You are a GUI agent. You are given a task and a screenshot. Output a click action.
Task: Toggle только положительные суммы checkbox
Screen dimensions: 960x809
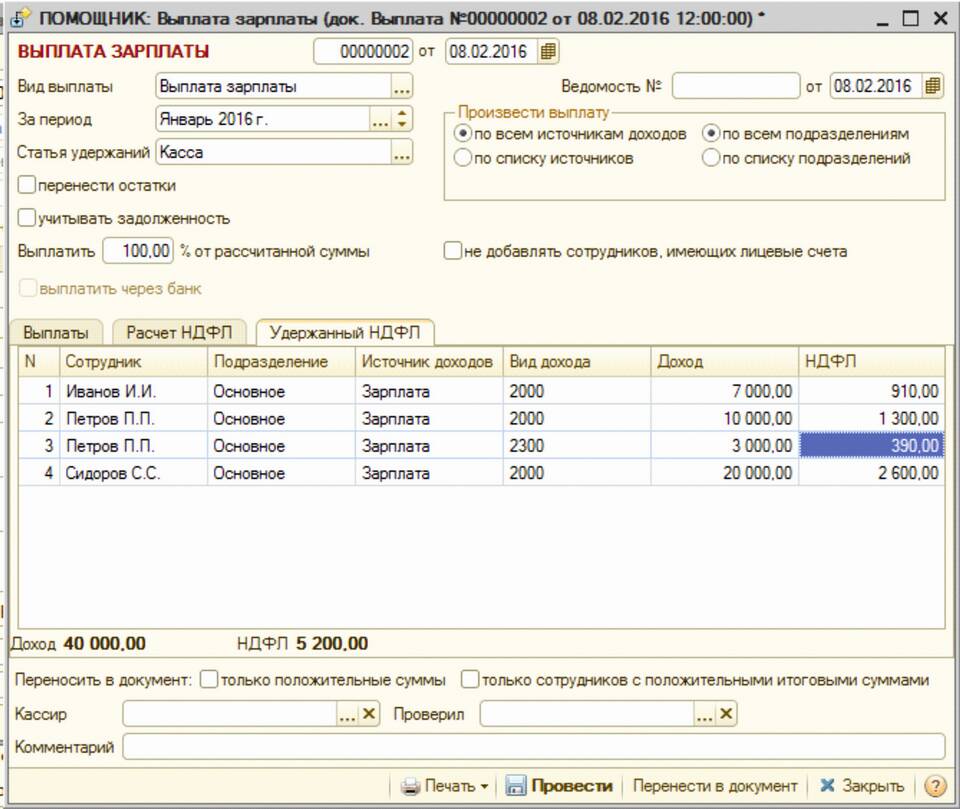tap(209, 680)
